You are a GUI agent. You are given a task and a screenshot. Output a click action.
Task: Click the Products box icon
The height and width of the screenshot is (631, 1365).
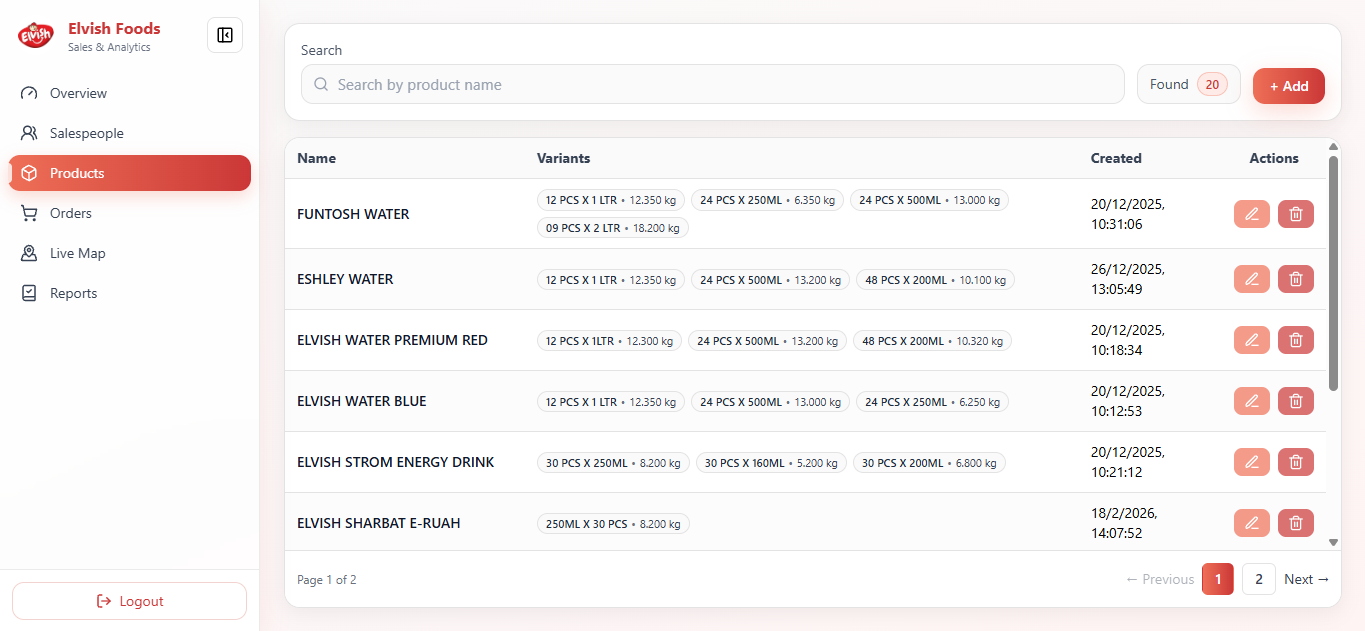point(29,173)
